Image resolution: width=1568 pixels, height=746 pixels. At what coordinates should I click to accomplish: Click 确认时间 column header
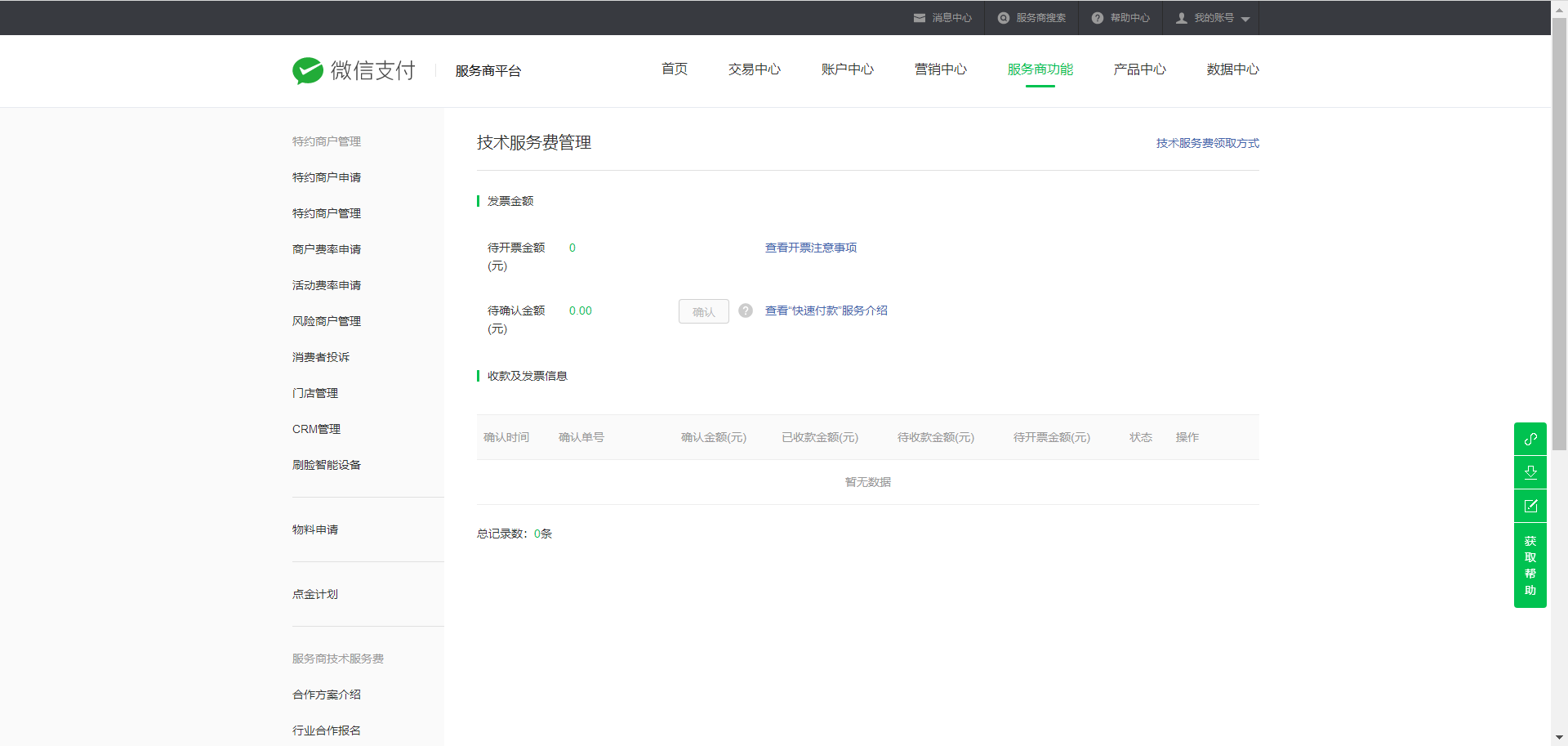506,437
